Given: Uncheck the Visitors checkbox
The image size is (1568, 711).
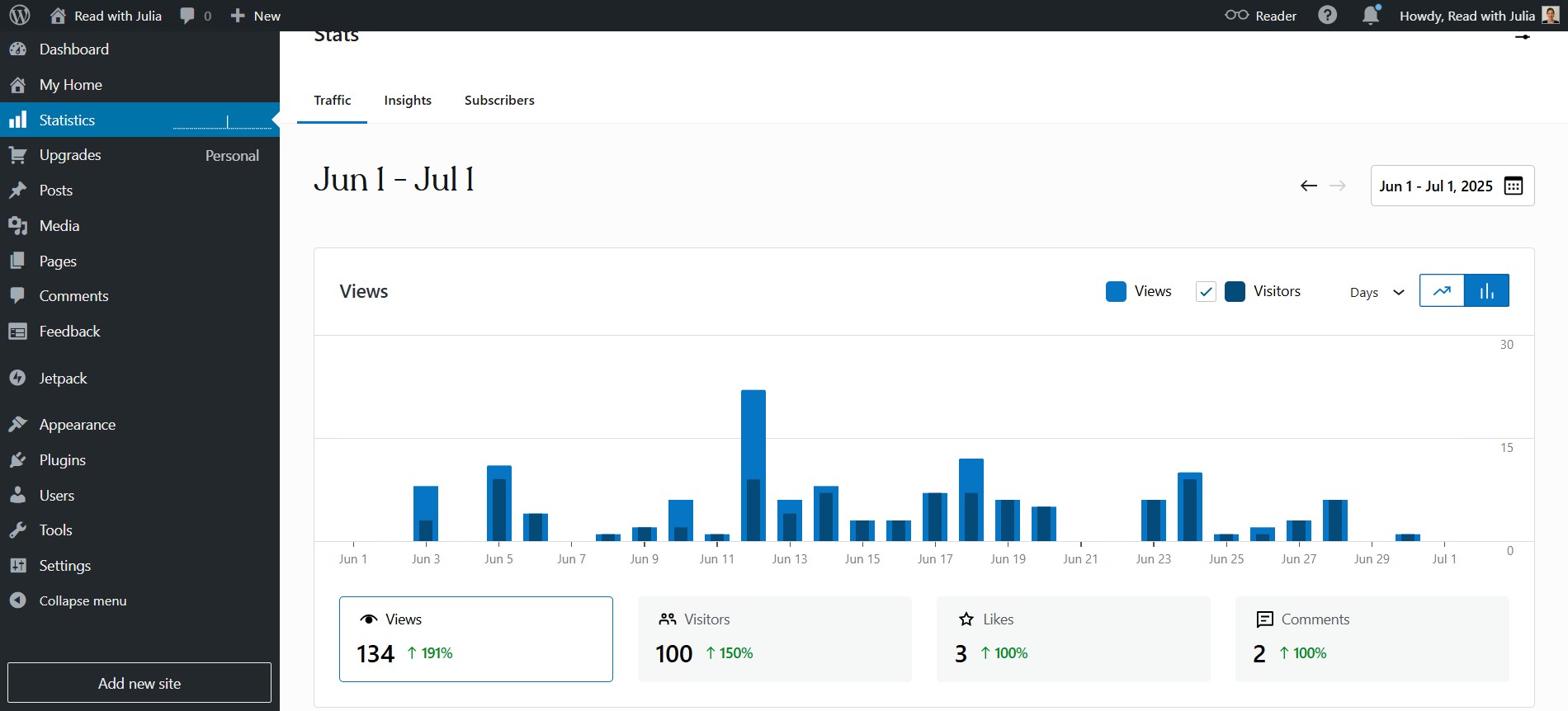Looking at the screenshot, I should [x=1206, y=291].
